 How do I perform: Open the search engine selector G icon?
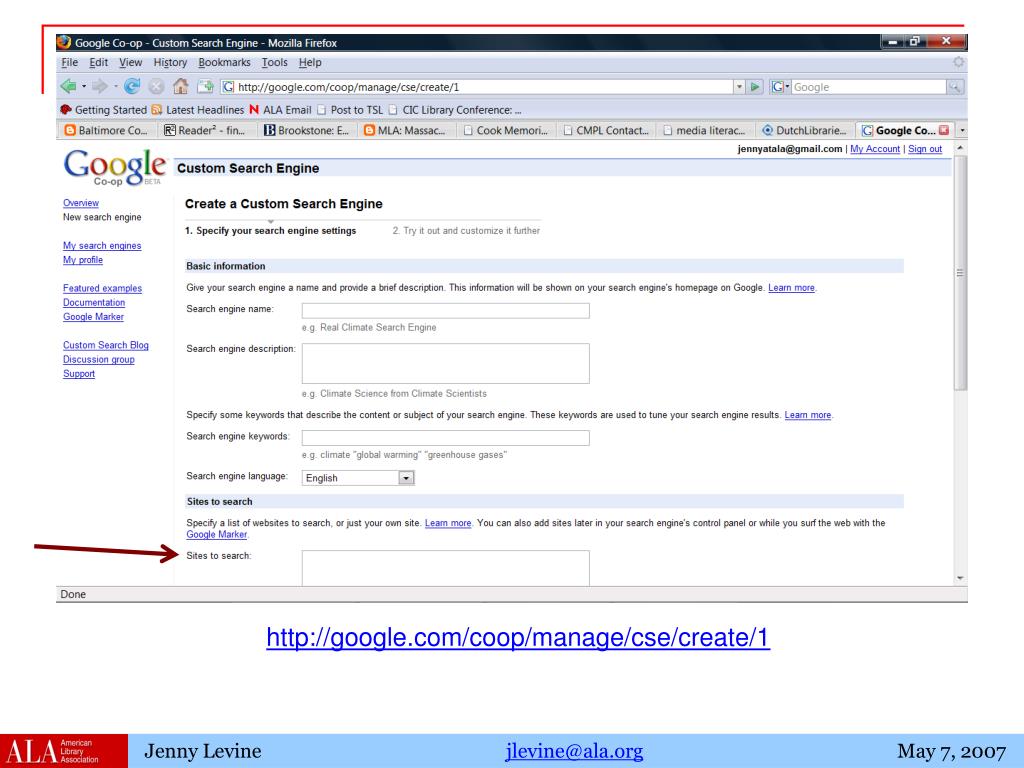click(779, 87)
